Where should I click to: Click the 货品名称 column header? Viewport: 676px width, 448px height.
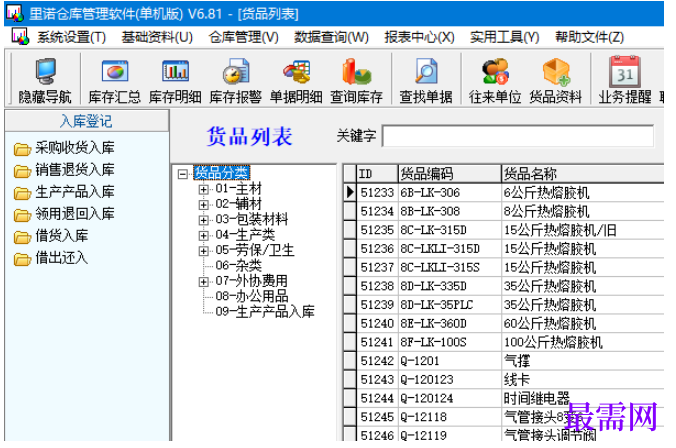click(583, 174)
